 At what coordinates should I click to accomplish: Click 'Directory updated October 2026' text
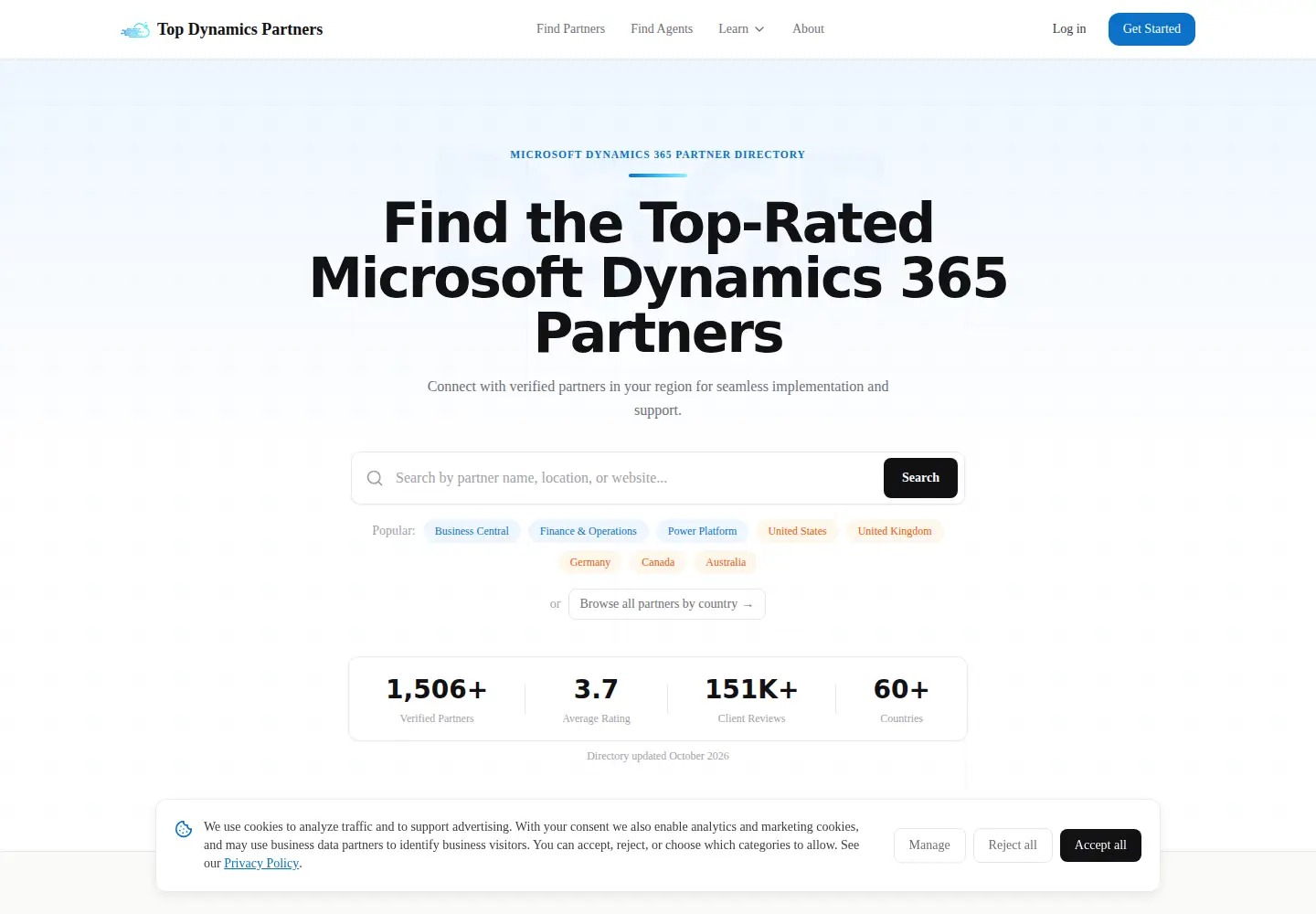658,756
